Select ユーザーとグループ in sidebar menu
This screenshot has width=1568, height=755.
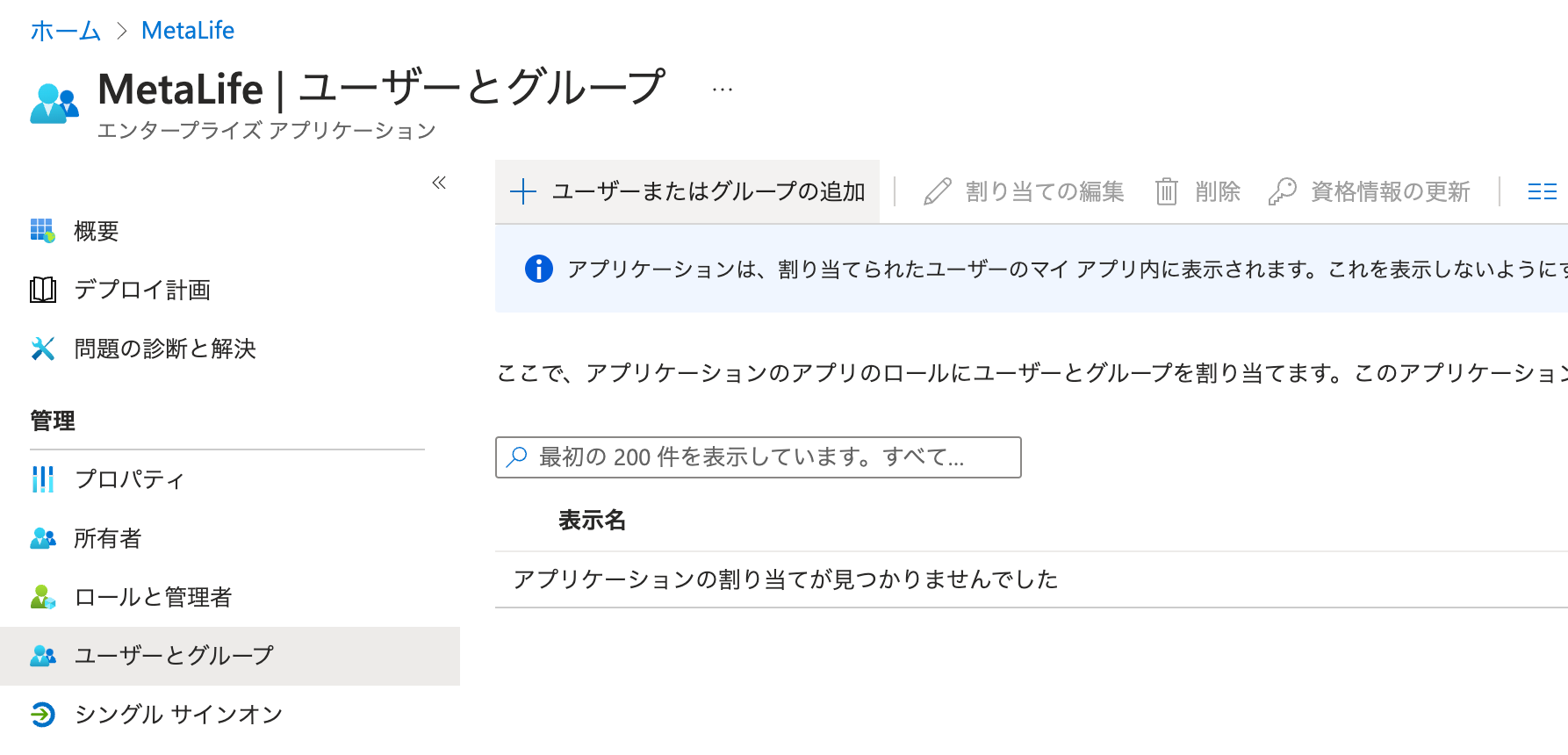174,656
